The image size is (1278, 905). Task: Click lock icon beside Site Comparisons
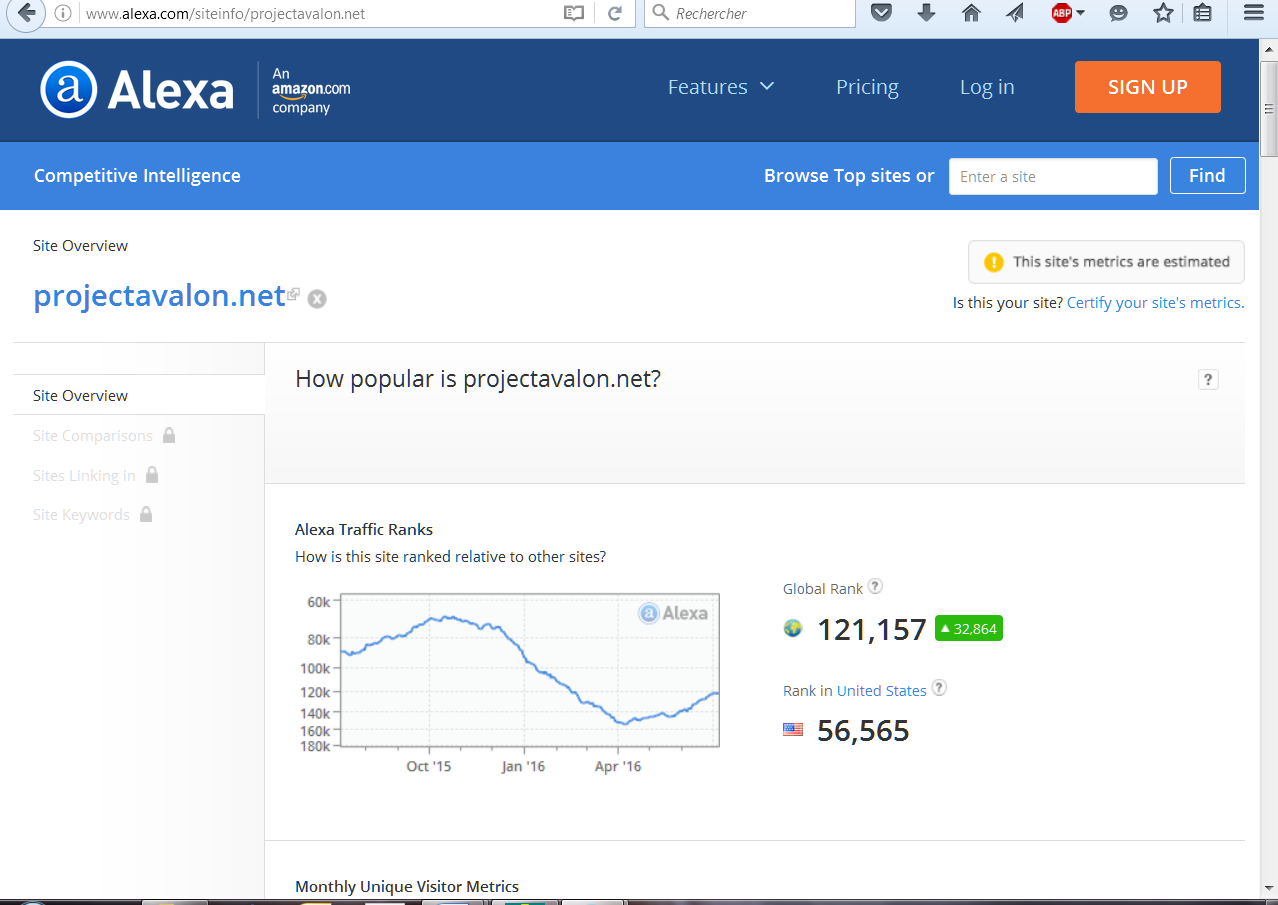point(169,435)
